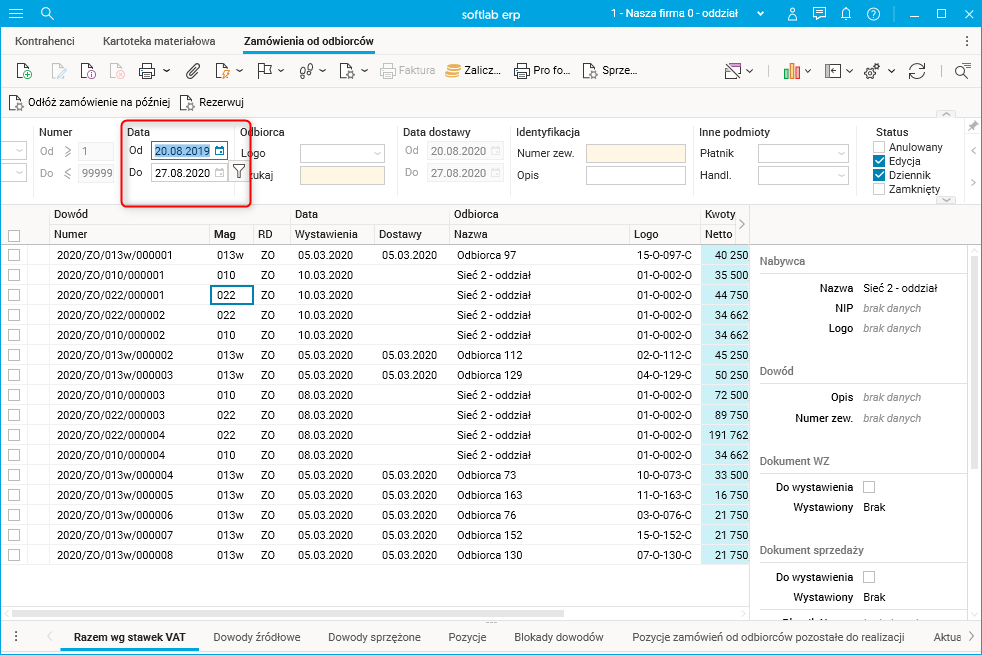Check the Zamknięty status checkbox
The width and height of the screenshot is (982, 655).
879,190
